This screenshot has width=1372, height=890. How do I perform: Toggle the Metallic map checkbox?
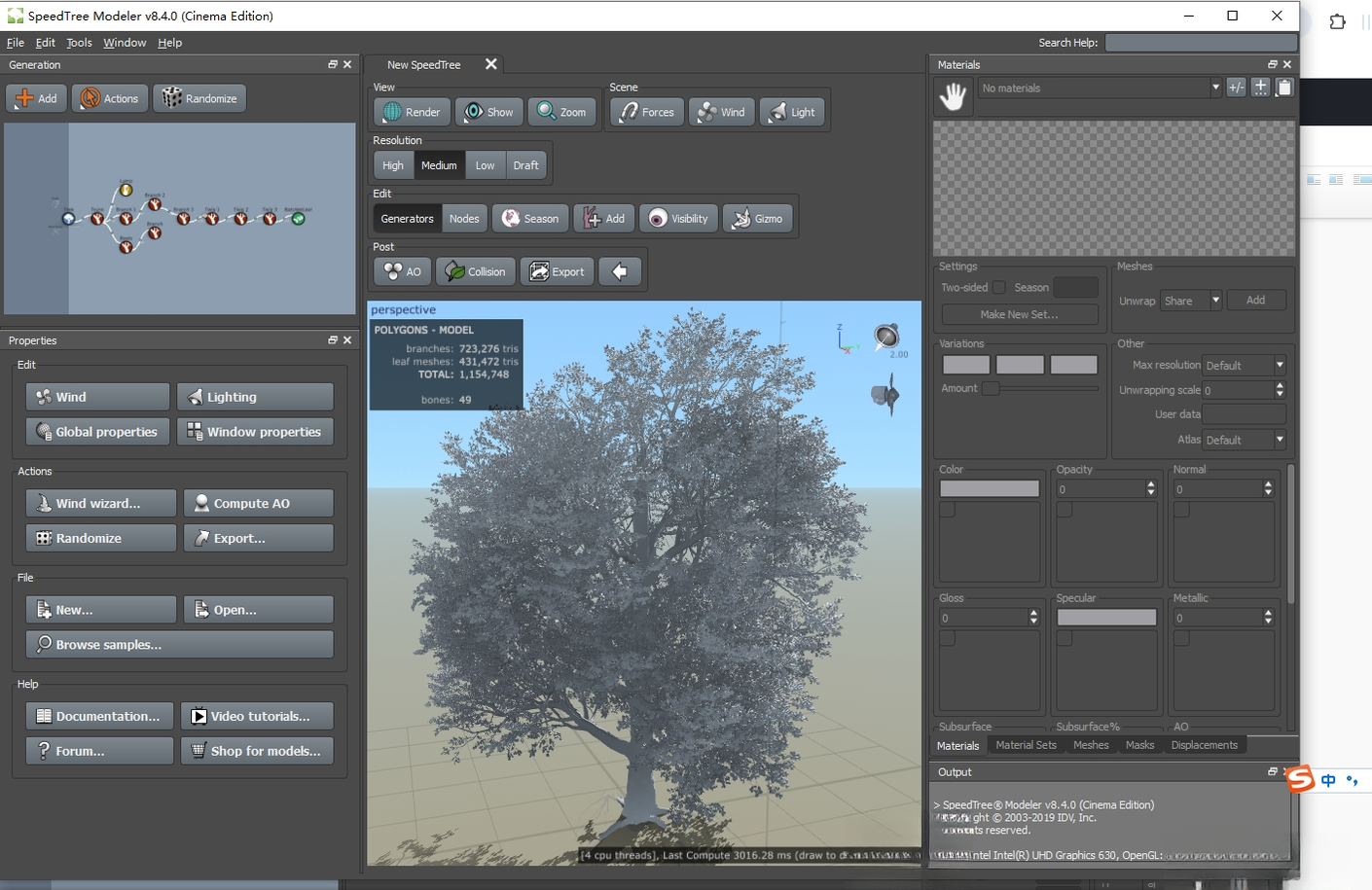(x=1181, y=638)
